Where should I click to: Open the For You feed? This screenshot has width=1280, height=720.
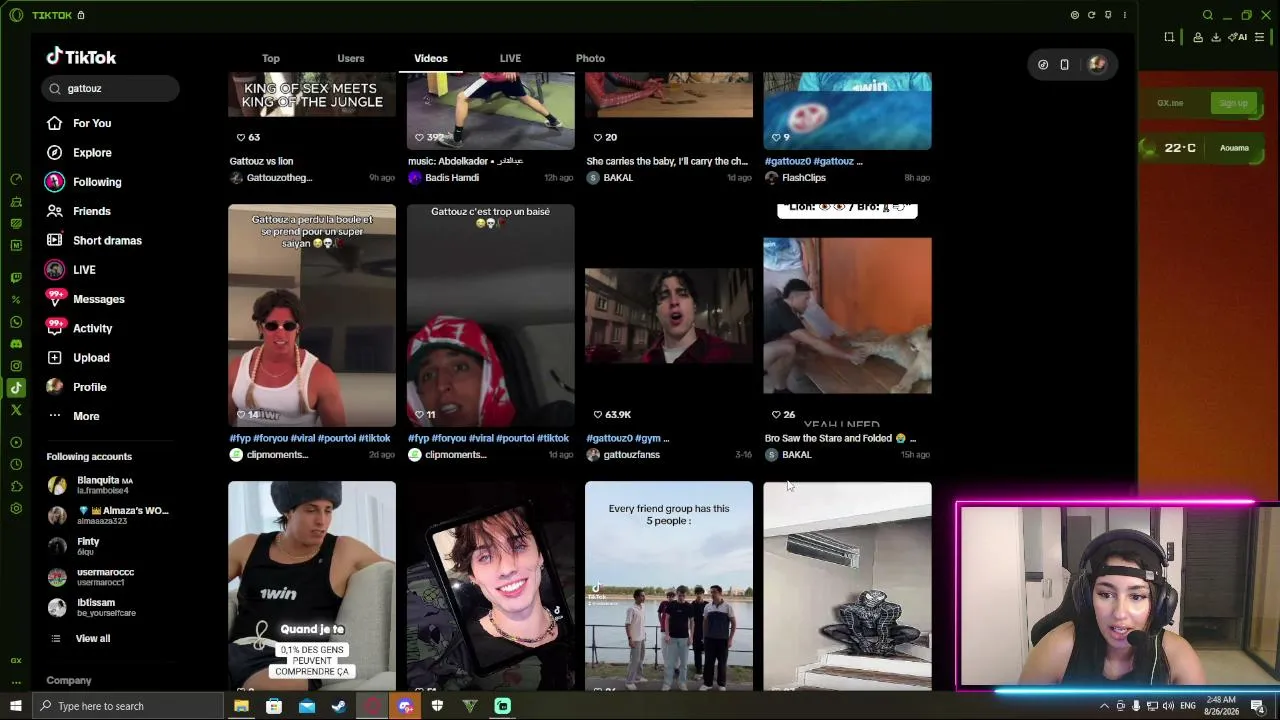(x=78, y=123)
